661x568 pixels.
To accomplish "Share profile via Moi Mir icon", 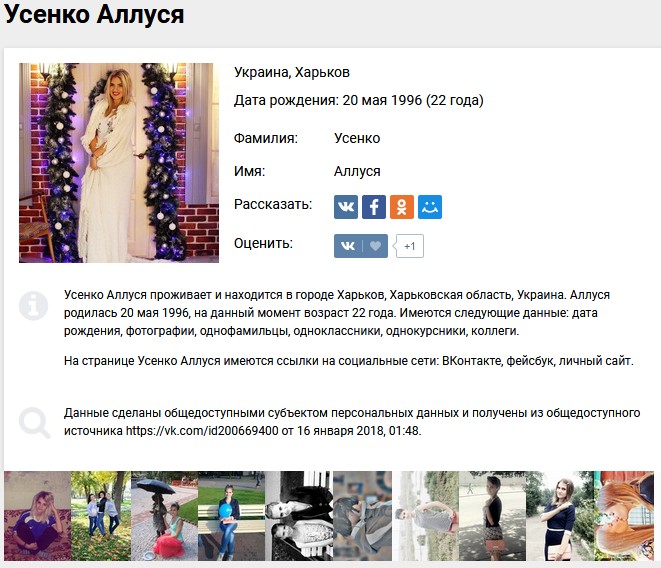I will 430,207.
